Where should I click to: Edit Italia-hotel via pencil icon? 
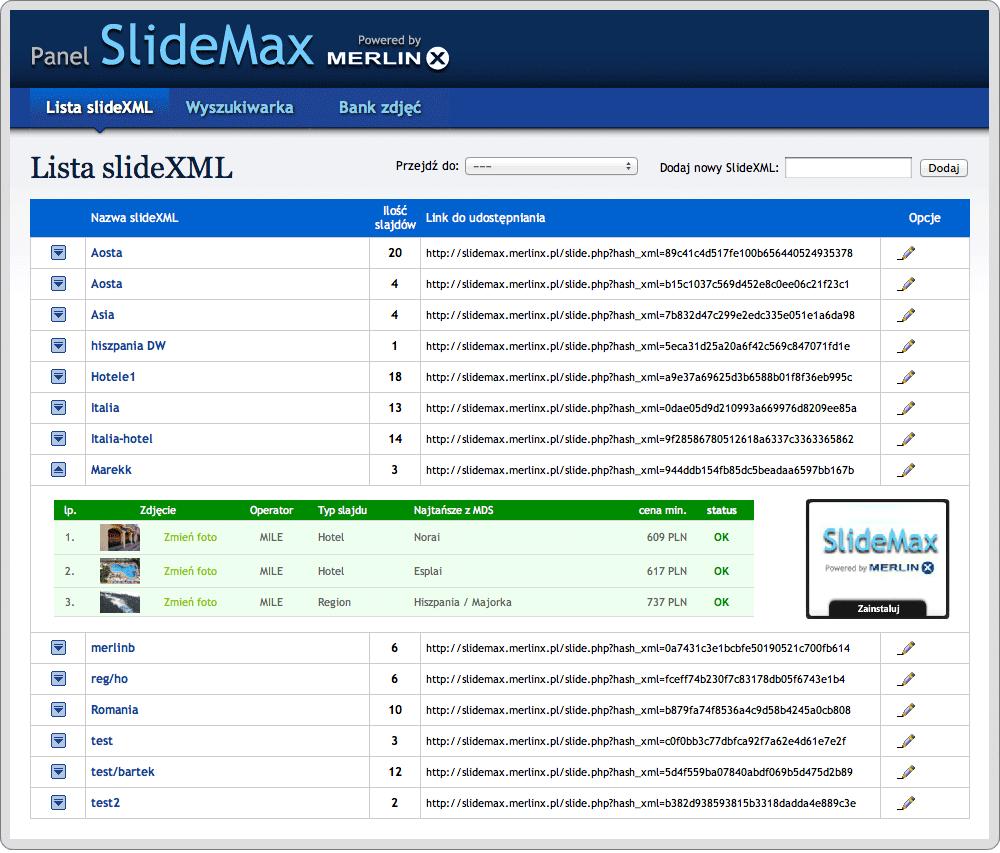(x=906, y=439)
